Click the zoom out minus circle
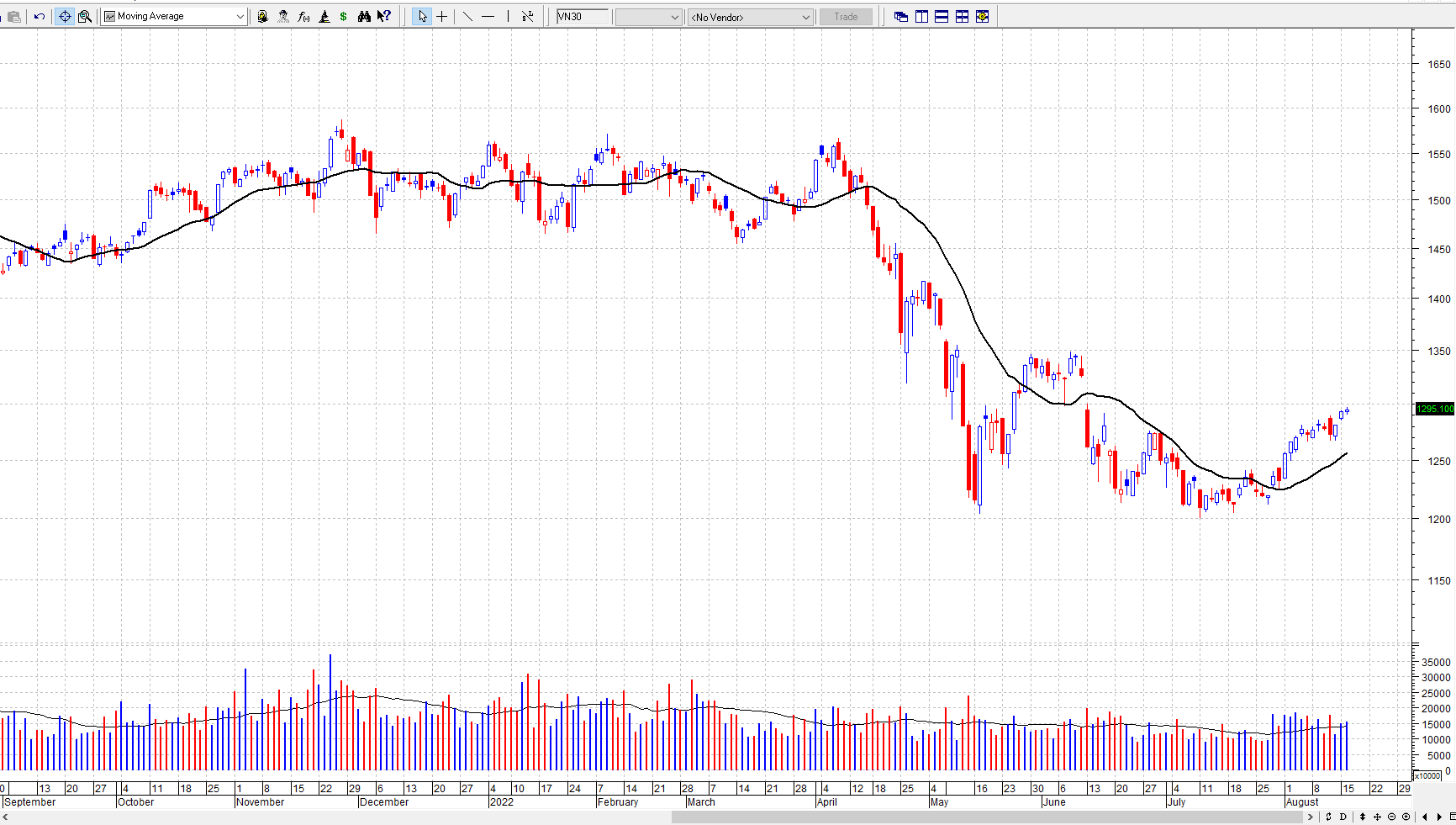 click(1391, 817)
